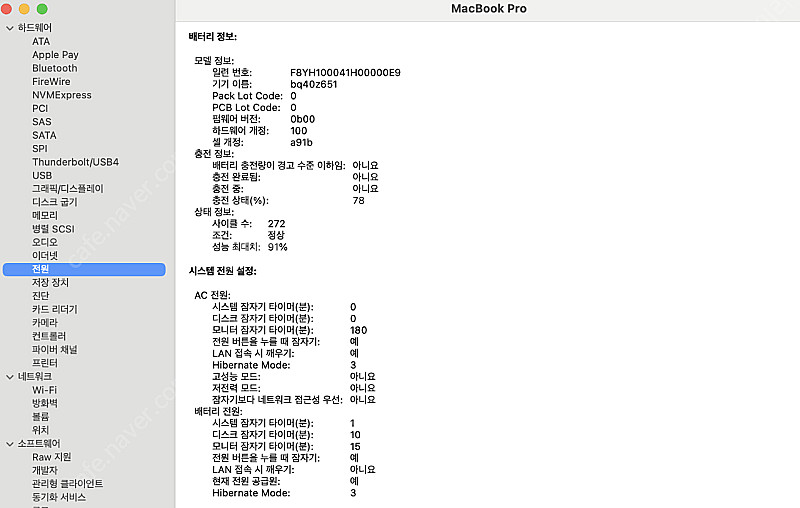This screenshot has height=508, width=800.
Task: Select USB in hardware list
Action: pos(42,175)
